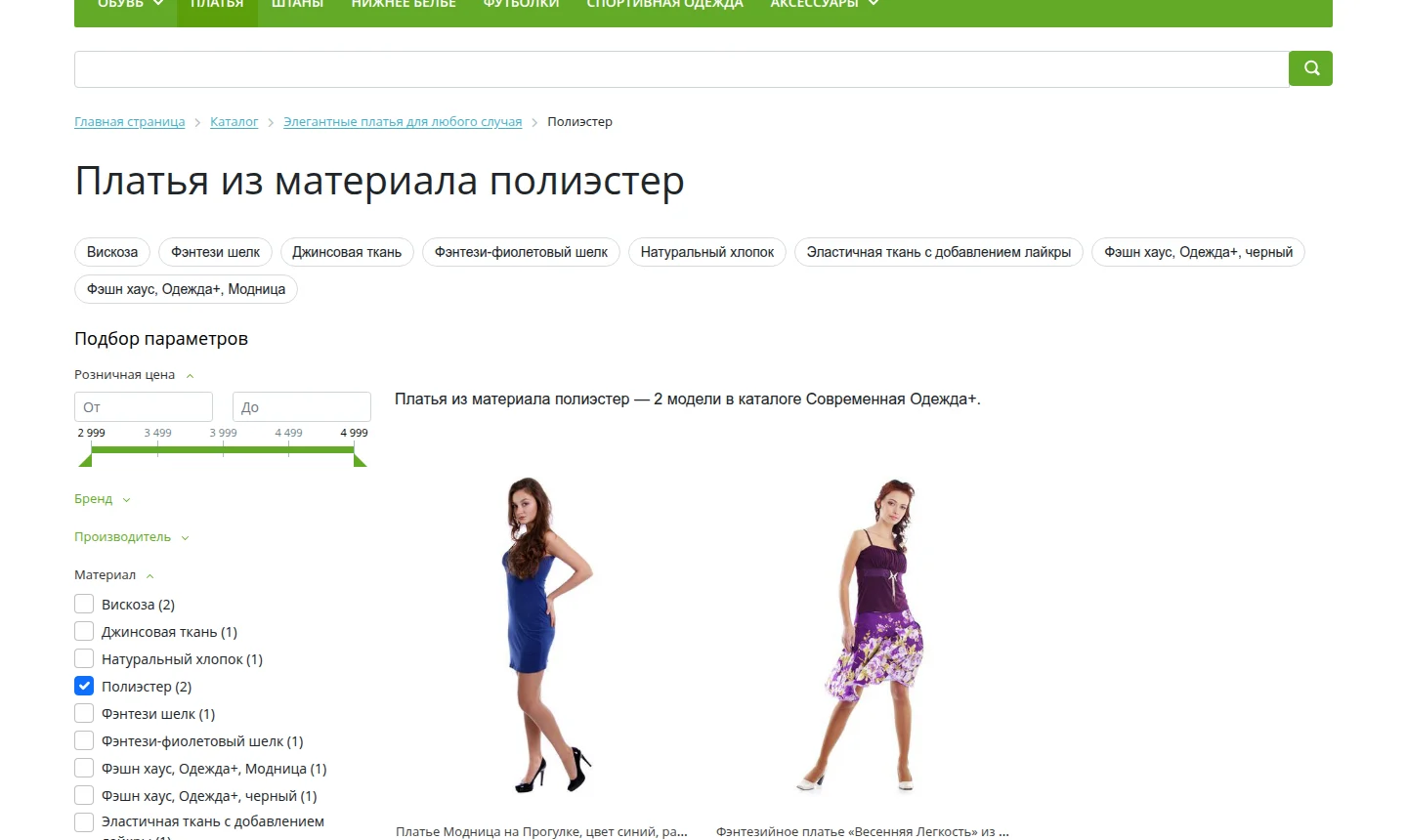Check the Джинсовая ткань (1) checkbox
The image size is (1407, 840).
pyautogui.click(x=84, y=632)
